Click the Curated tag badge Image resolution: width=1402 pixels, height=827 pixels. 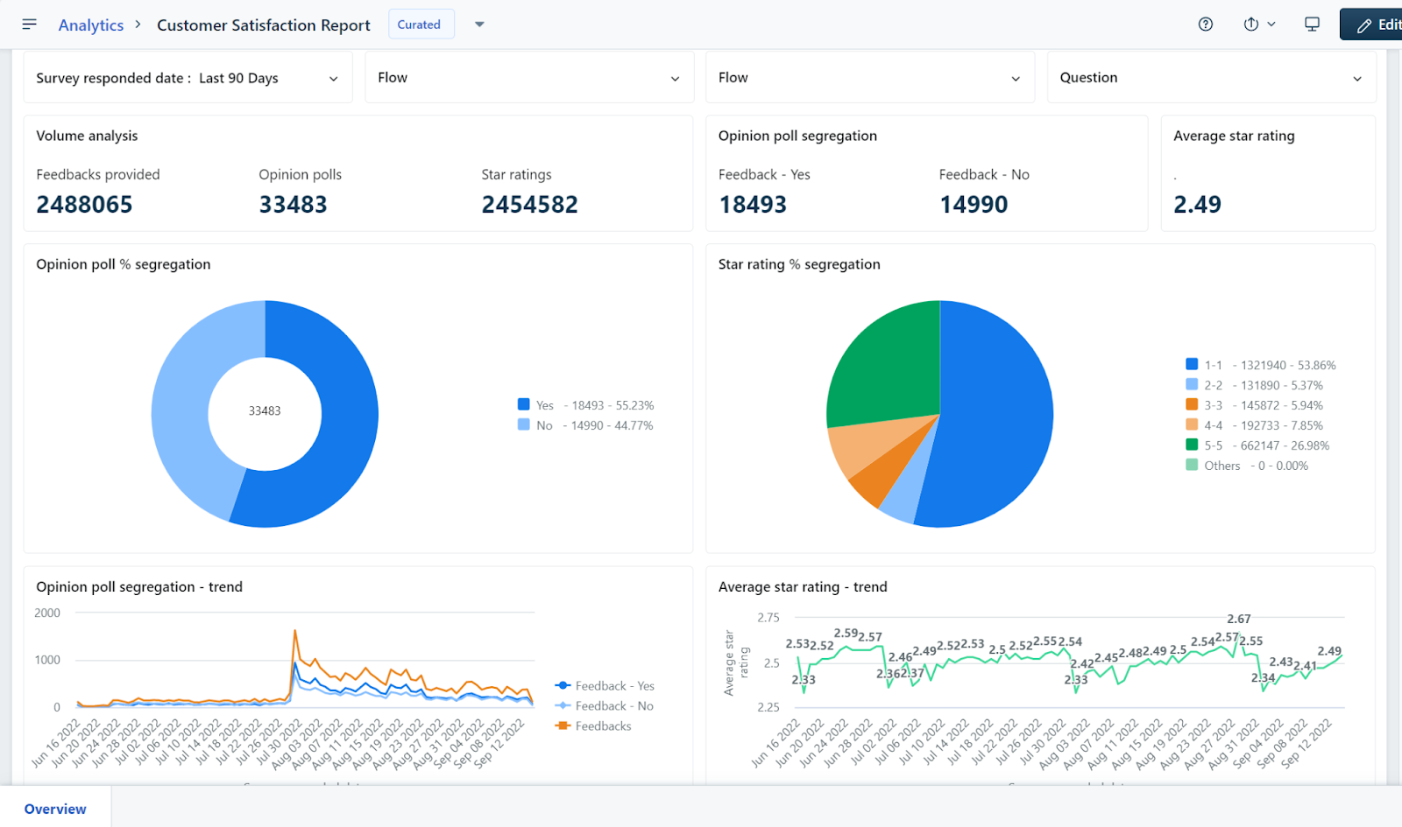coord(421,24)
